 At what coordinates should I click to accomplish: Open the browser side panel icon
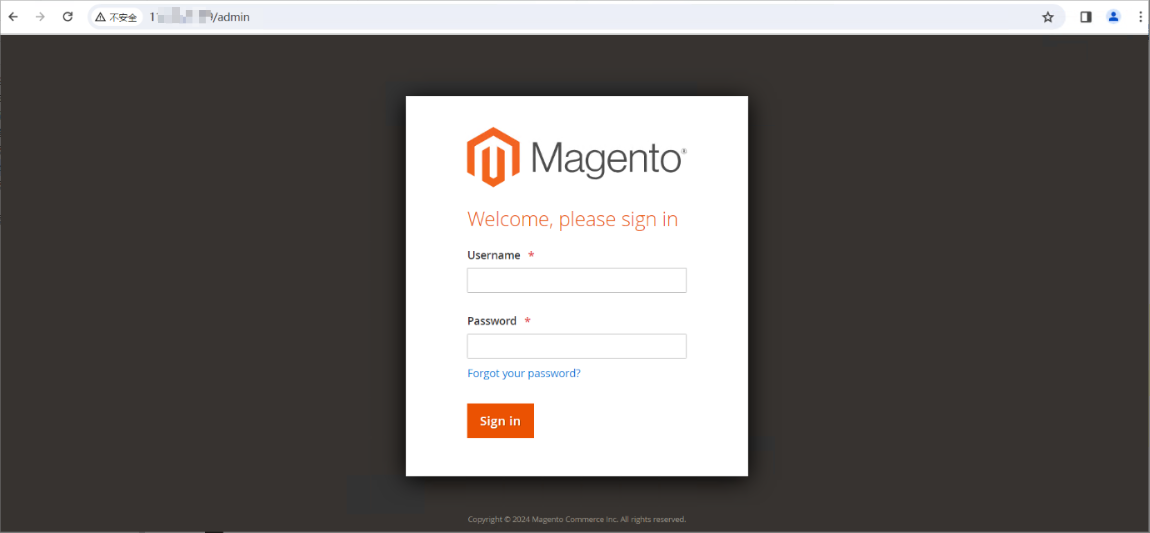(1086, 17)
